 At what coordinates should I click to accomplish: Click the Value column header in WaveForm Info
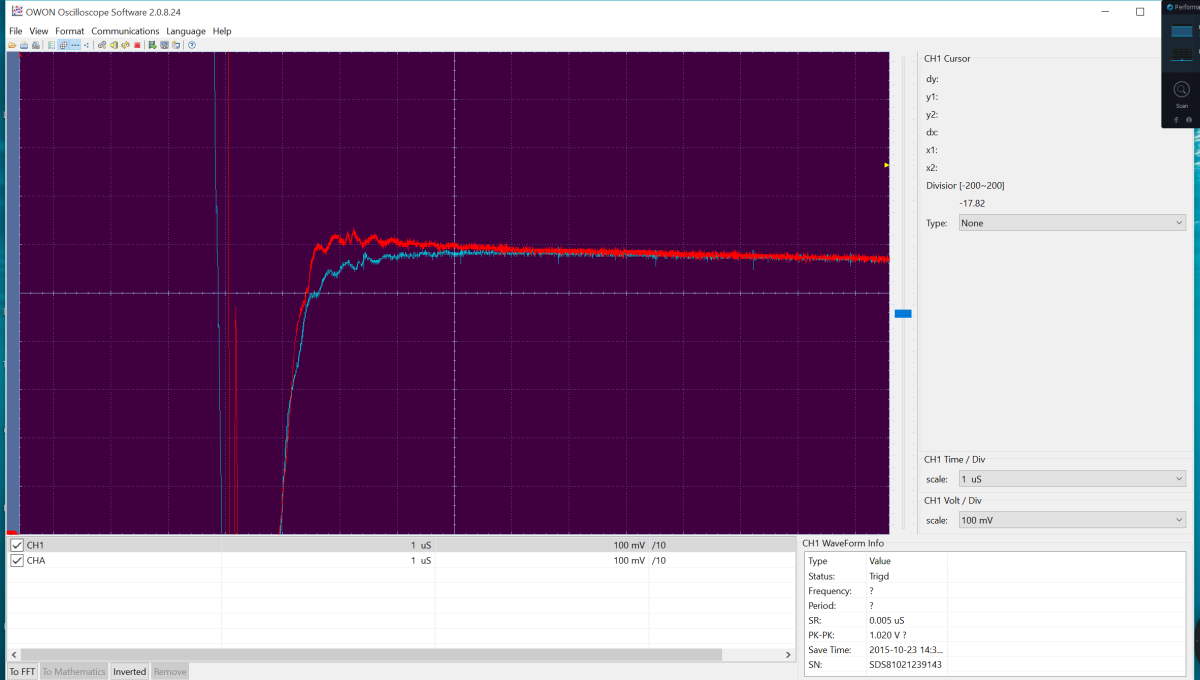[x=880, y=561]
